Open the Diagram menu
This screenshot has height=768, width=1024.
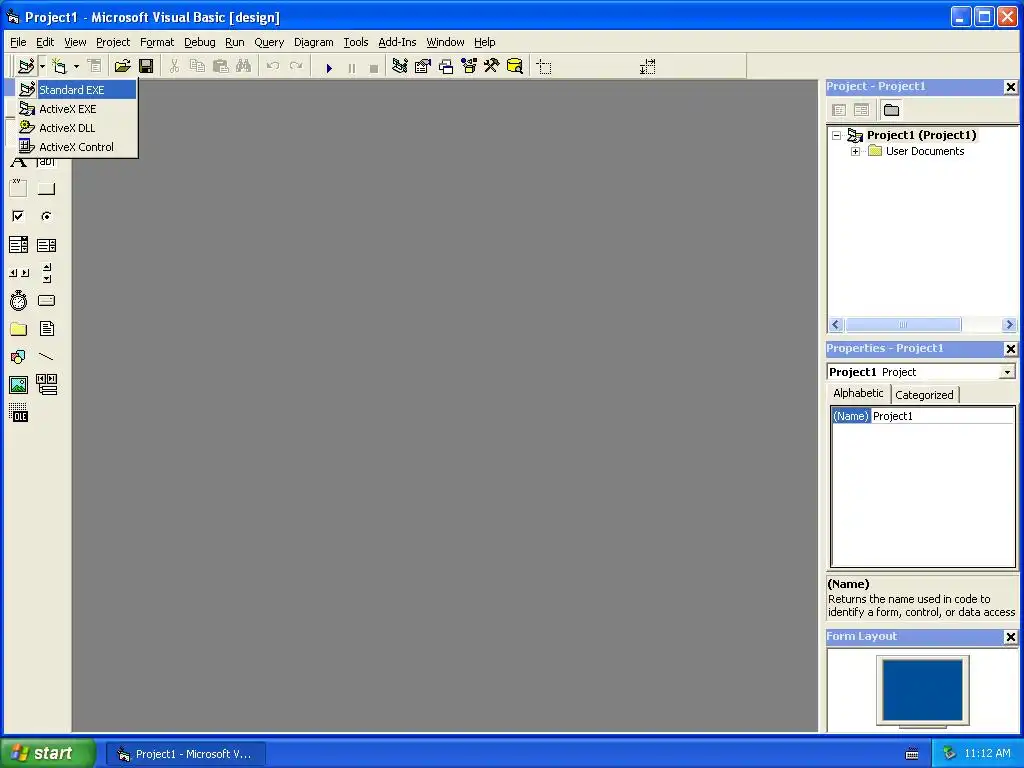(313, 42)
